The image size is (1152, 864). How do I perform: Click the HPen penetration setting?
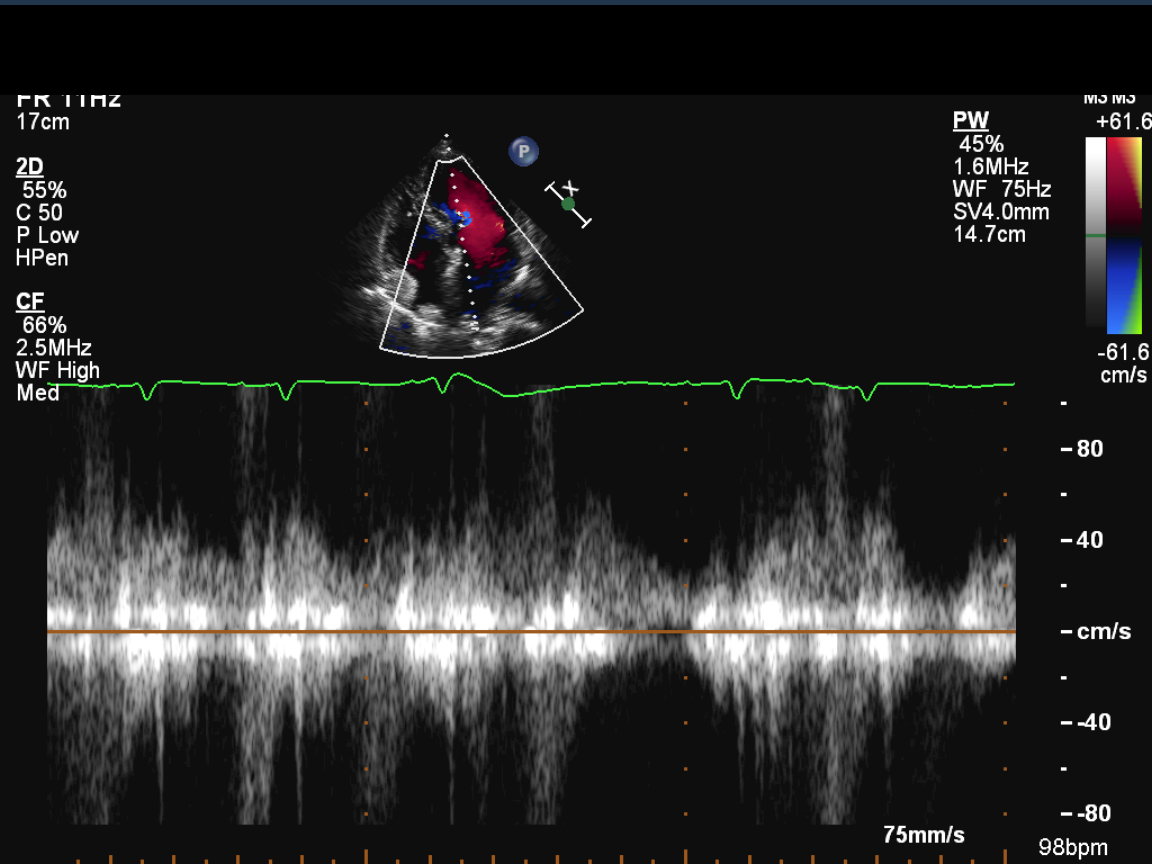coord(42,258)
